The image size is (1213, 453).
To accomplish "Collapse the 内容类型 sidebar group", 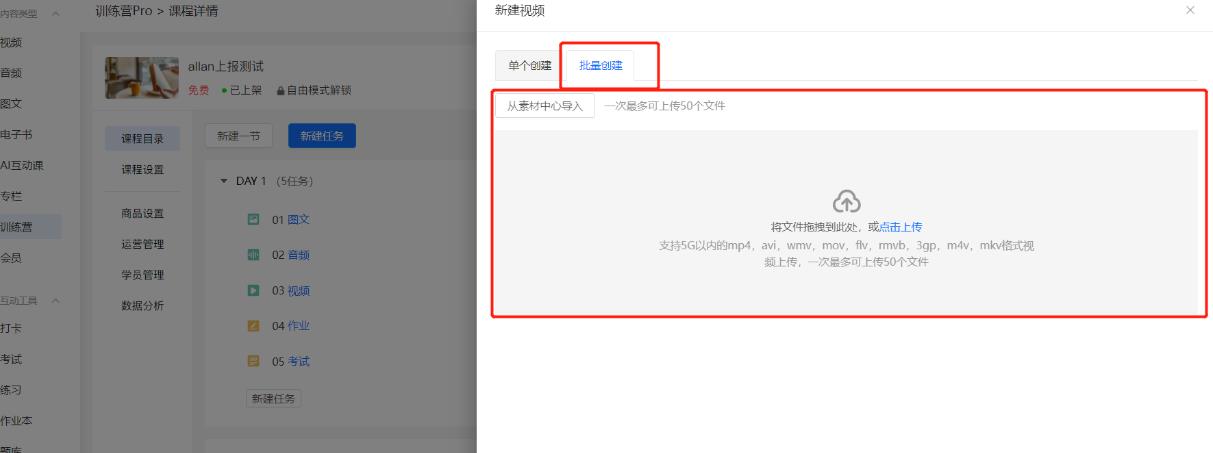I will tap(54, 12).
